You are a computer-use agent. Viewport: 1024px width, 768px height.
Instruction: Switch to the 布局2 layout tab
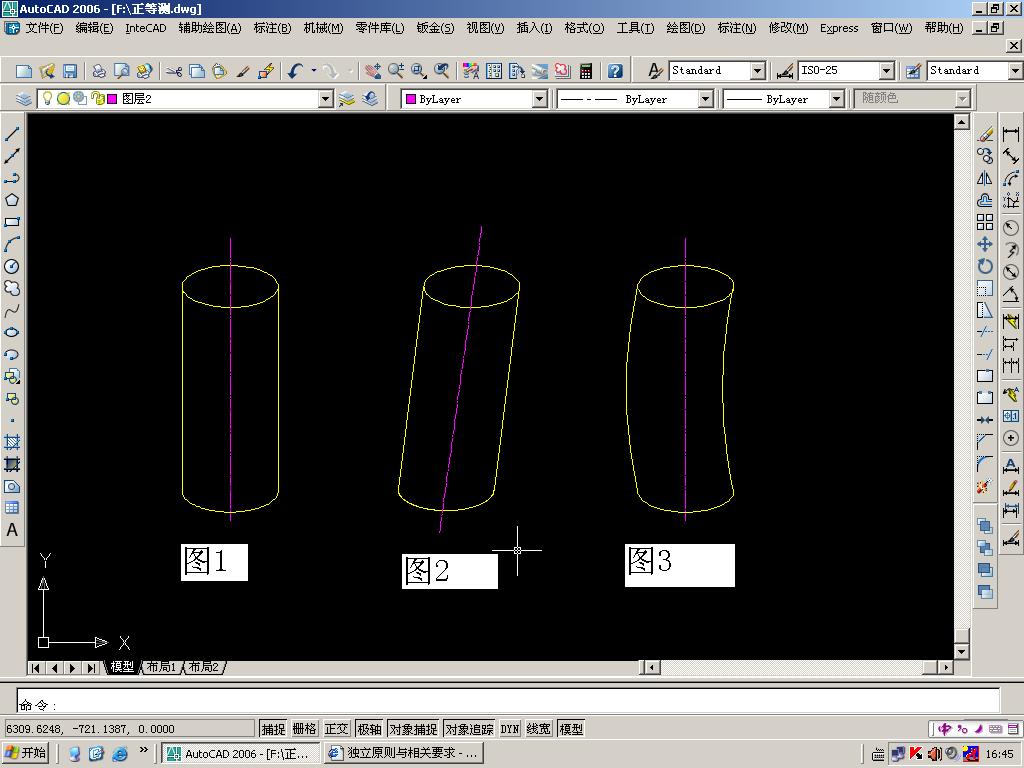(x=204, y=667)
